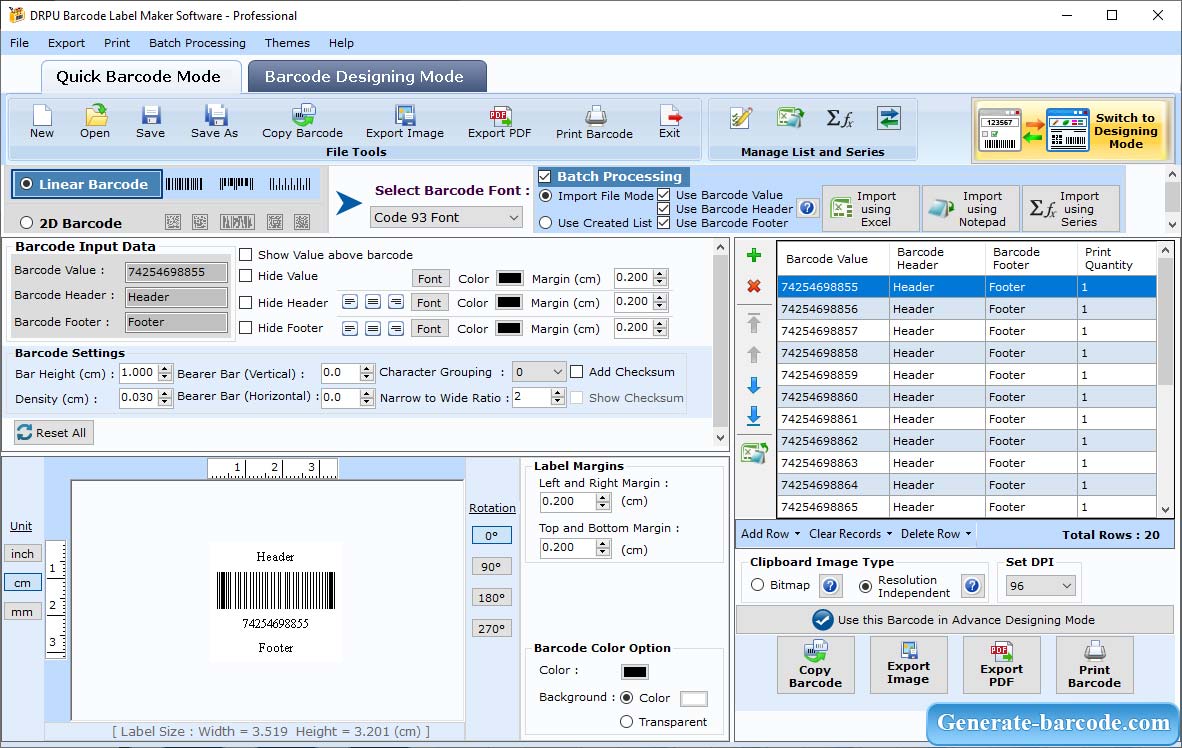The image size is (1182, 748).
Task: Open the Barcode Color Option color swatch
Action: pyautogui.click(x=635, y=672)
